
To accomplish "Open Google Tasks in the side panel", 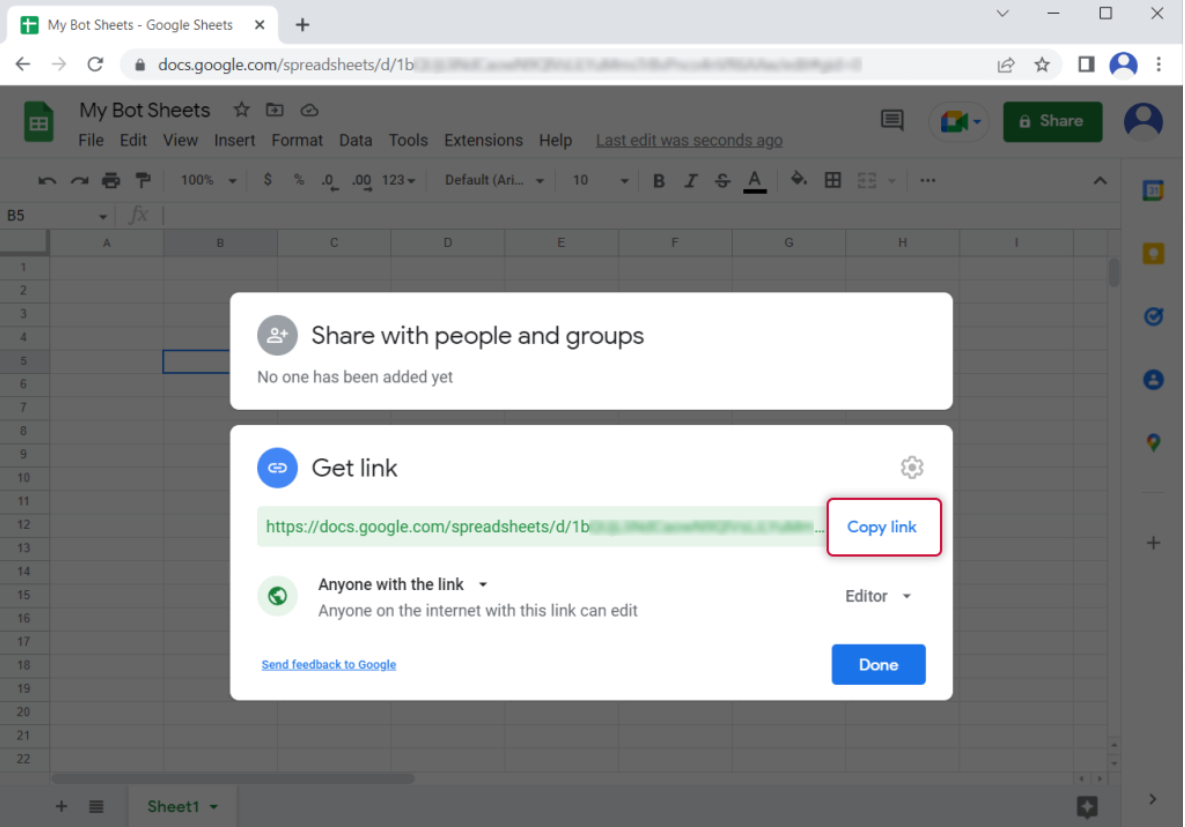I will click(1153, 316).
